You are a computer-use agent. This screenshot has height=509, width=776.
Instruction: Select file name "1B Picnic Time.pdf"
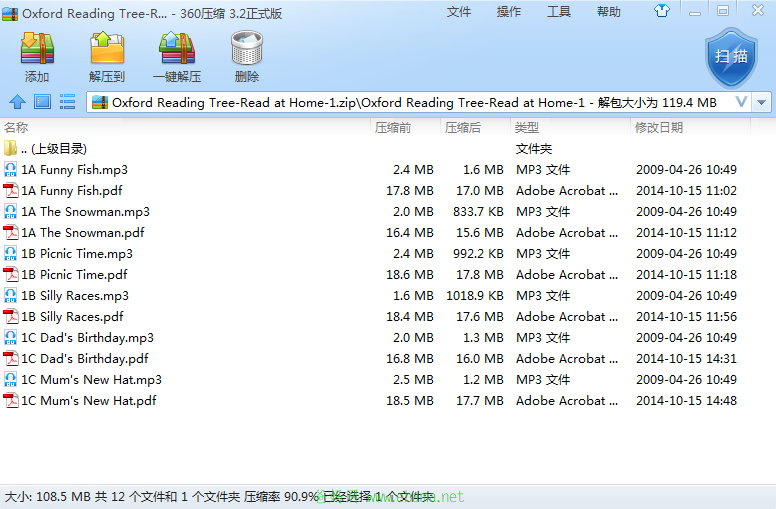pos(74,274)
